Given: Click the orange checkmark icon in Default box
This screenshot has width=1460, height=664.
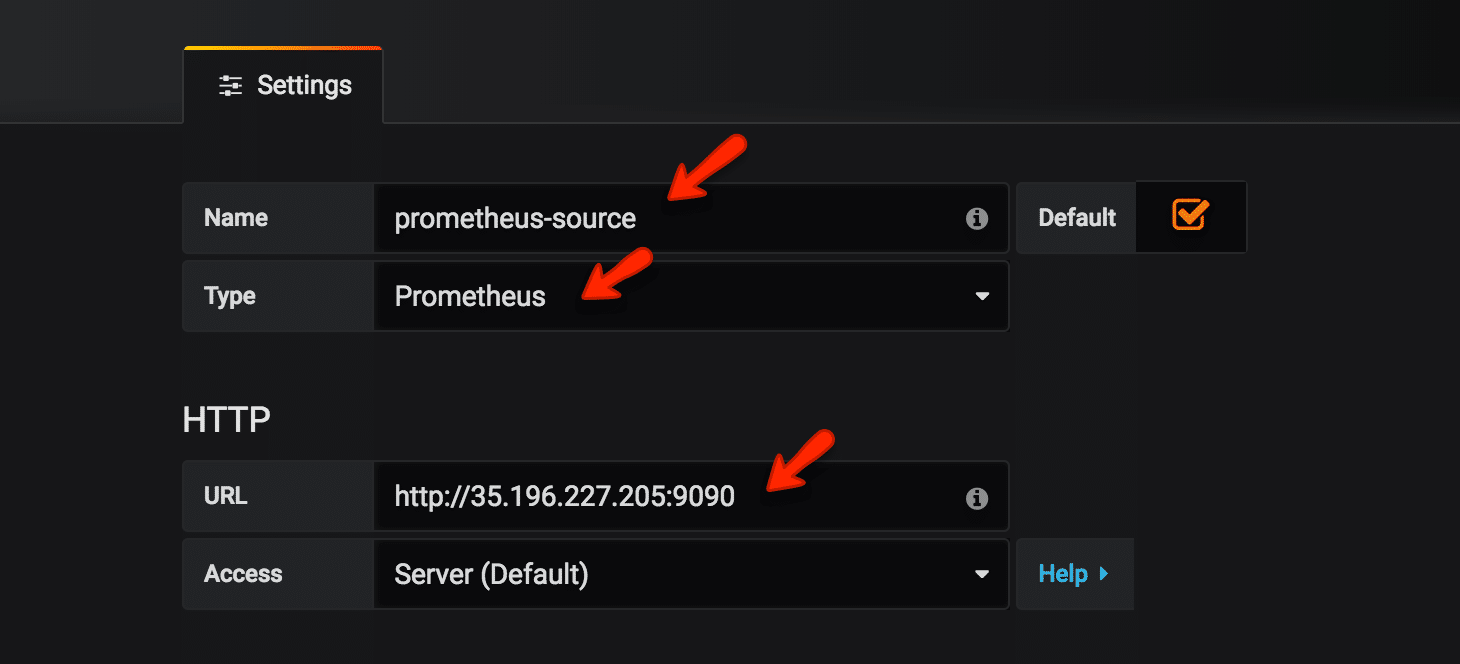Looking at the screenshot, I should pyautogui.click(x=1190, y=217).
